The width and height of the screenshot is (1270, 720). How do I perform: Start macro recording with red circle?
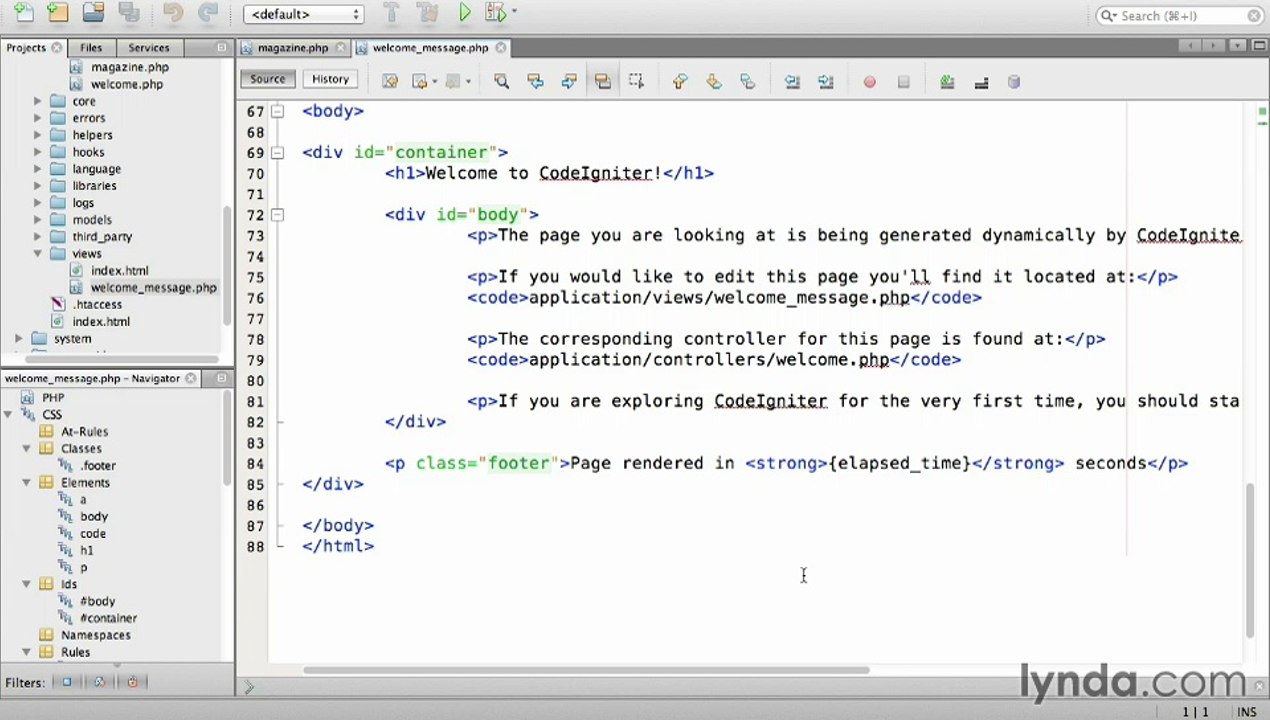(869, 82)
